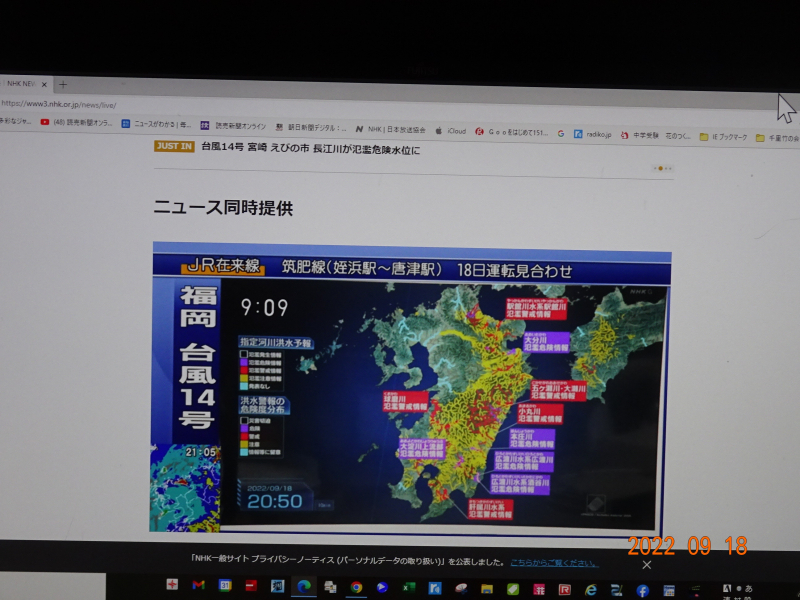Open the white taskbar icon with red cross
The height and width of the screenshot is (600, 800).
pyautogui.click(x=172, y=584)
